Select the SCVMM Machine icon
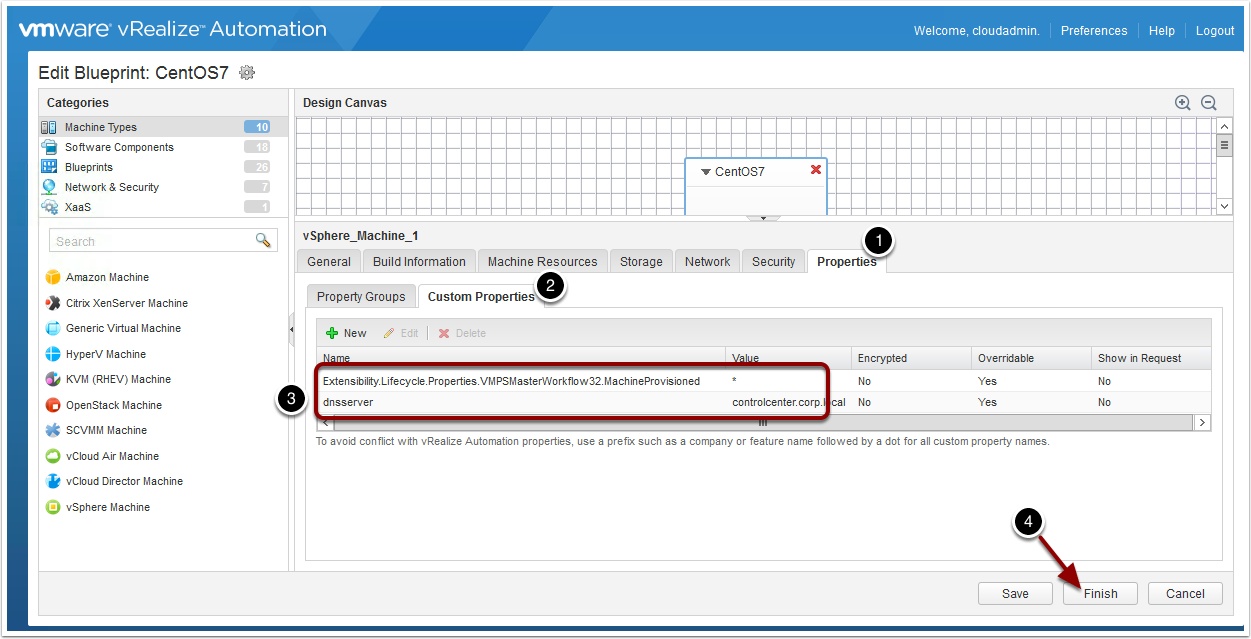Viewport: 1251px width, 639px height. click(x=53, y=430)
